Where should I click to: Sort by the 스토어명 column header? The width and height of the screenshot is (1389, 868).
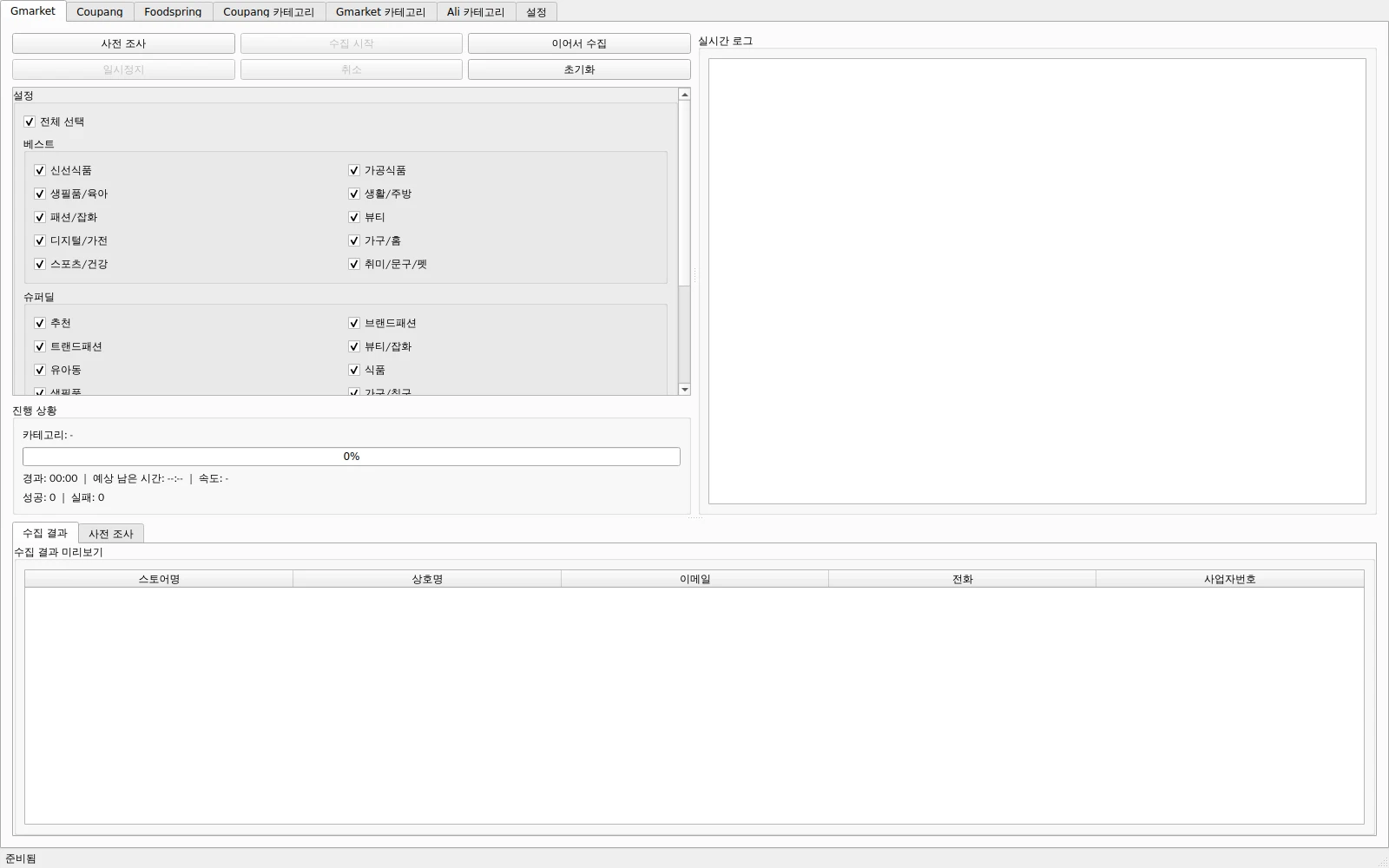pyautogui.click(x=159, y=579)
